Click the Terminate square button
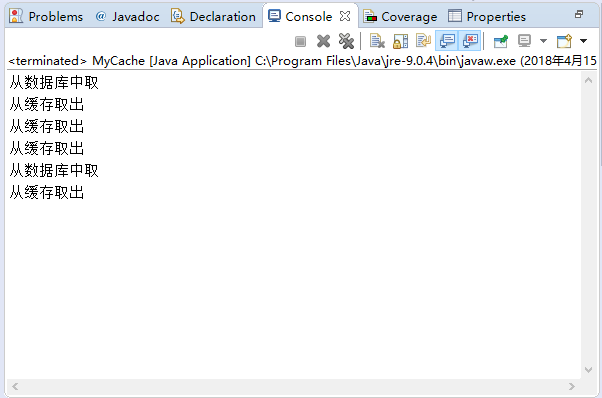Image resolution: width=602 pixels, height=398 pixels. click(300, 41)
